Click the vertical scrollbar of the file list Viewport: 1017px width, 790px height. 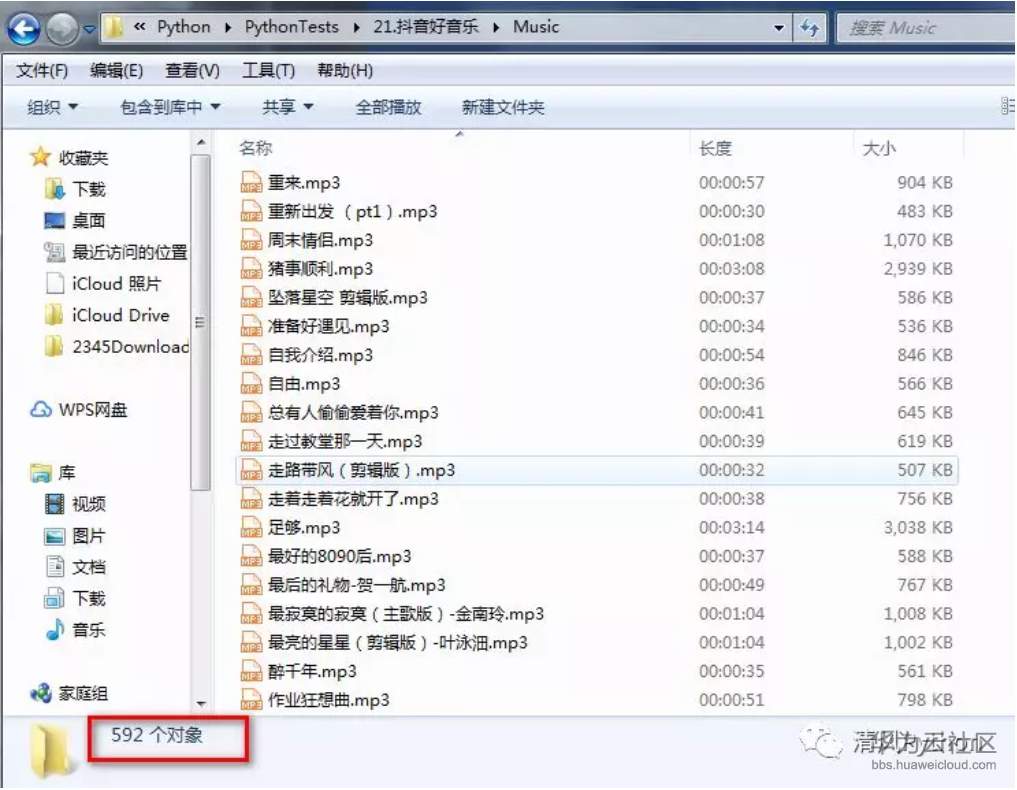[201, 320]
